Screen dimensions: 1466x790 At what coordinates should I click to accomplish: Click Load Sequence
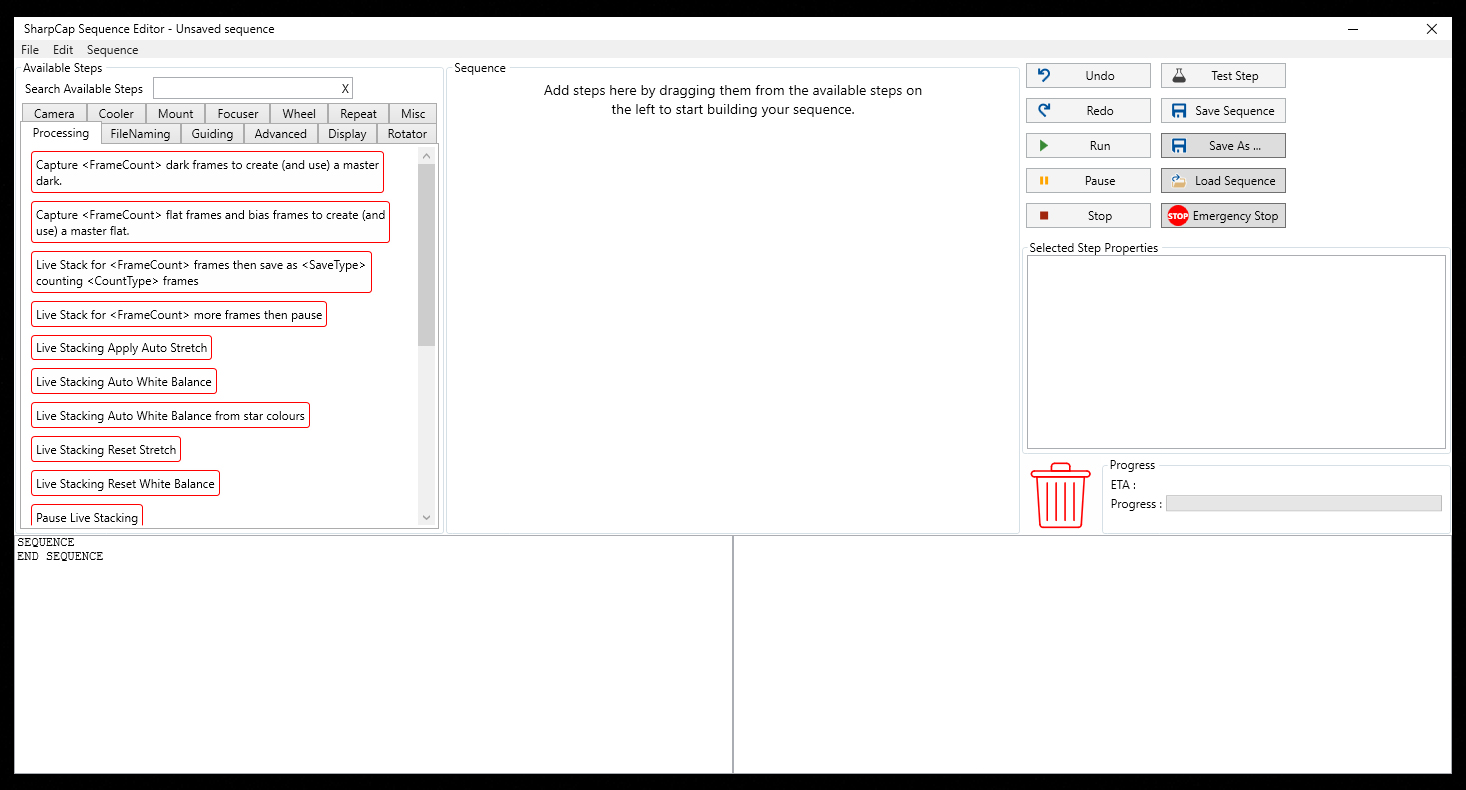[x=1223, y=181]
